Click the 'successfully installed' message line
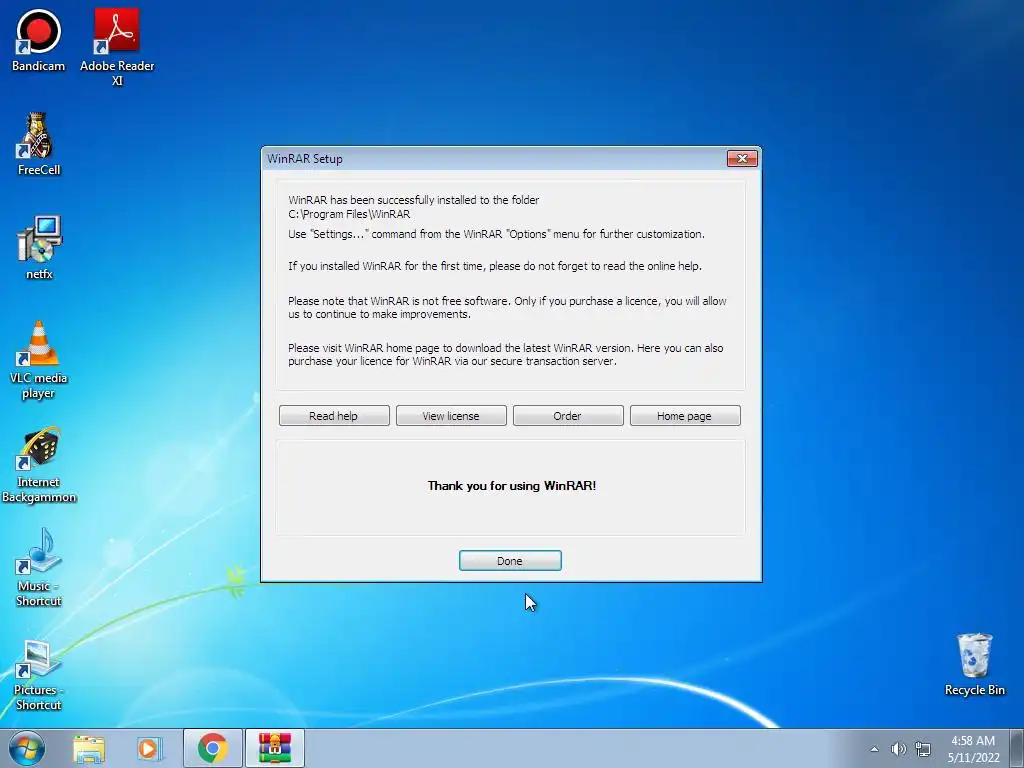 (413, 200)
